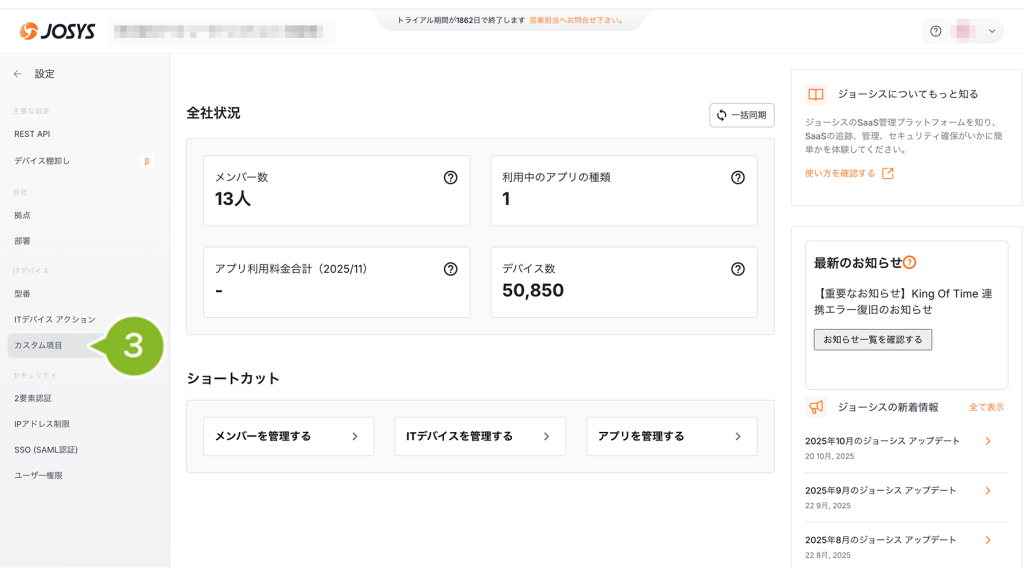This screenshot has width=1024, height=576.
Task: Select REST API in settings sidebar
Action: pos(32,134)
